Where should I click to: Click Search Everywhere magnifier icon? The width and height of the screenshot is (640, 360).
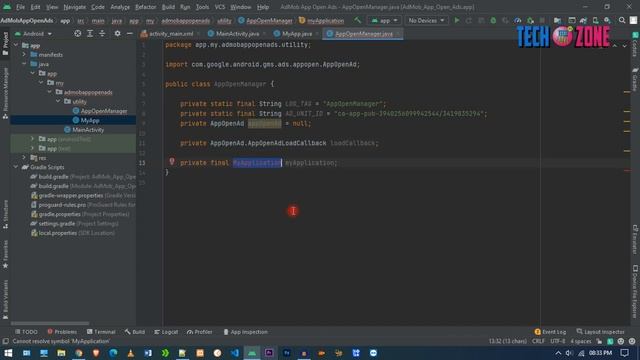tap(622, 20)
